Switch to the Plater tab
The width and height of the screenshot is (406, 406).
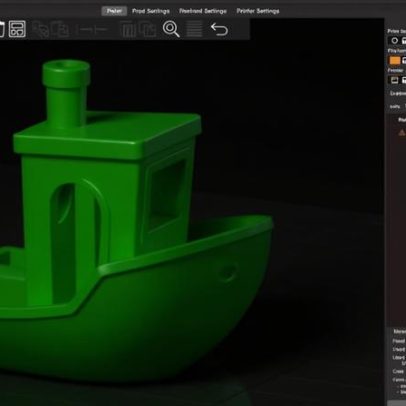(x=114, y=11)
